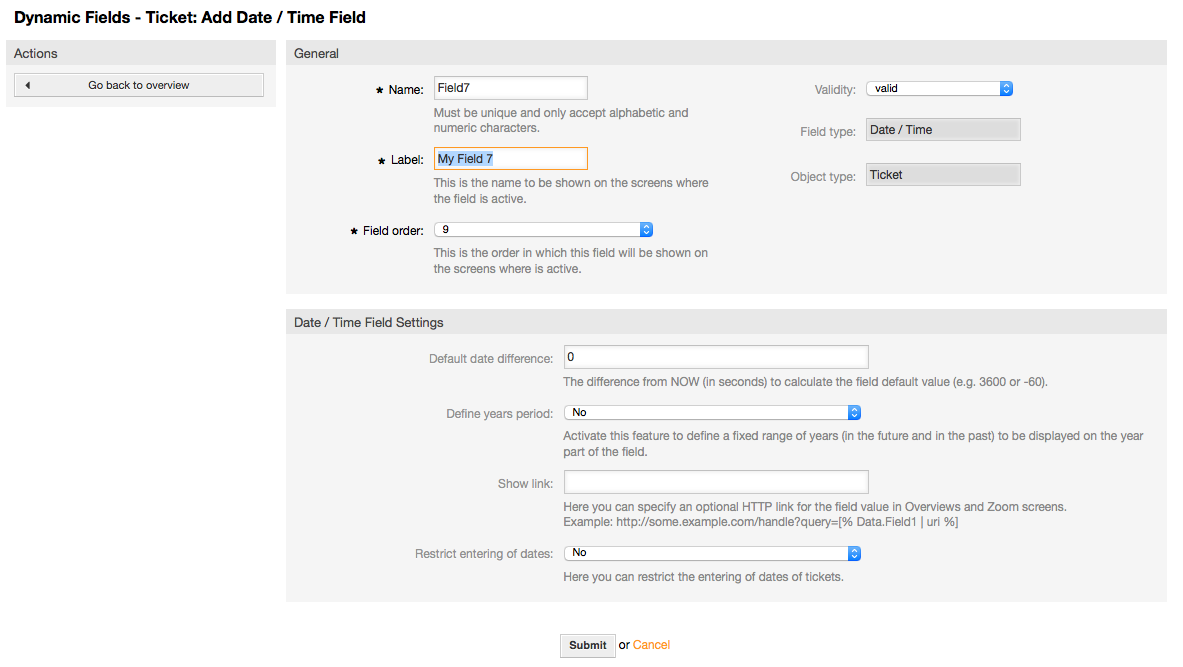
Task: Click the General section header
Action: (x=725, y=54)
